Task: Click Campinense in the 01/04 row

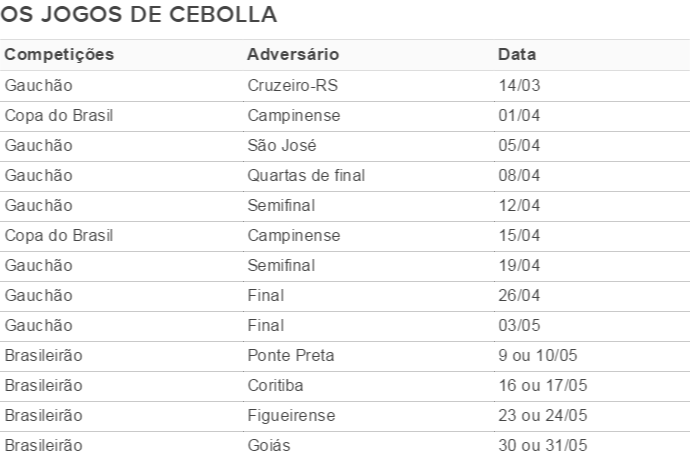Action: tap(294, 116)
